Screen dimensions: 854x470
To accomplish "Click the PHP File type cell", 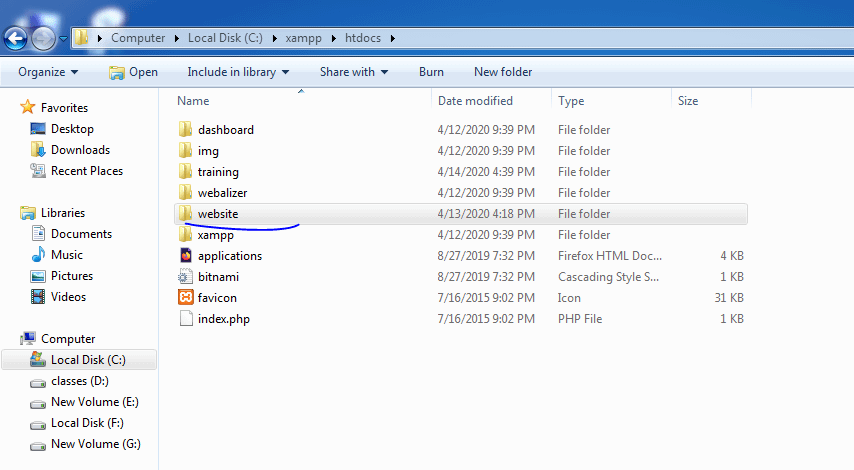I will [580, 319].
